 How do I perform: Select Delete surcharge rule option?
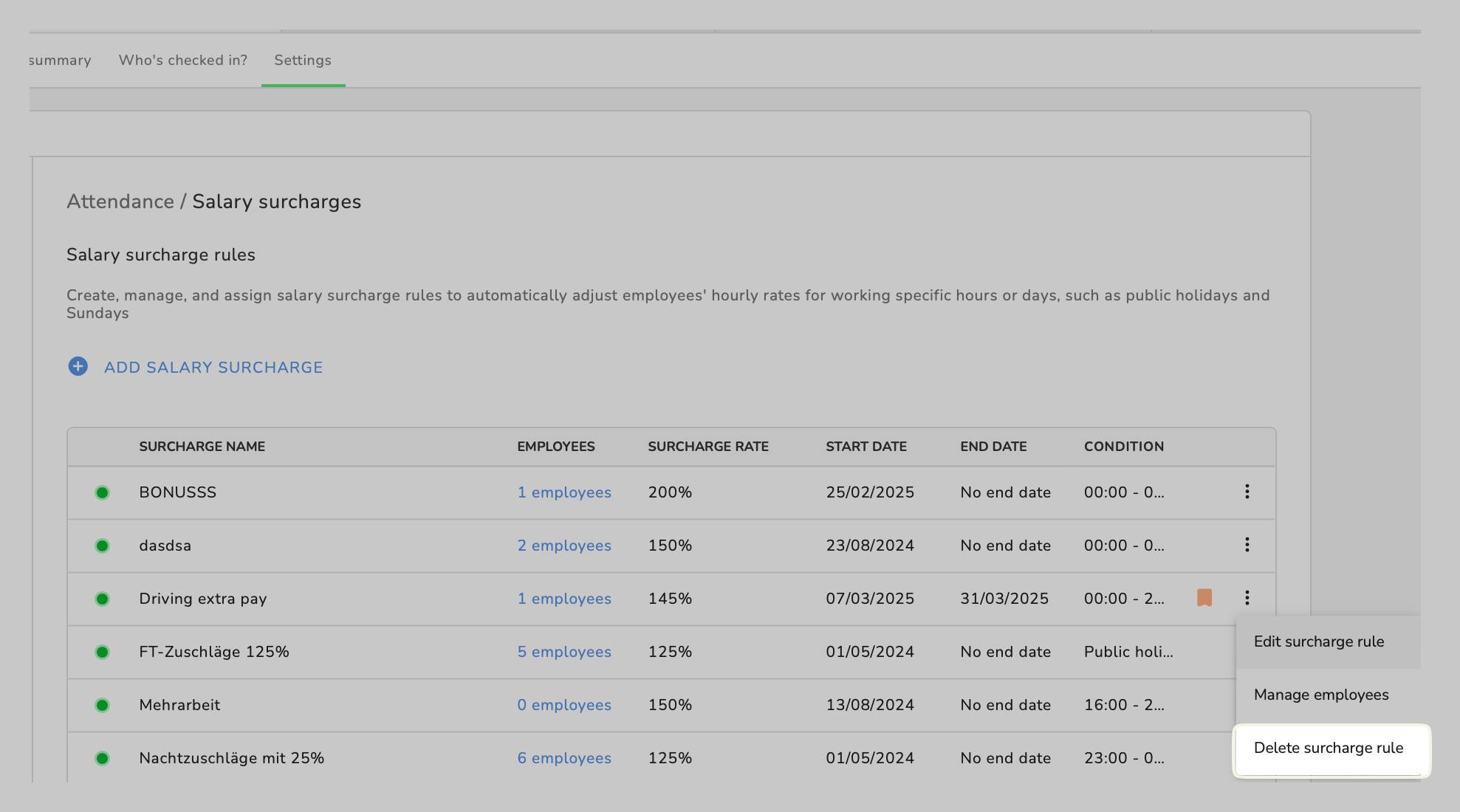pos(1328,748)
